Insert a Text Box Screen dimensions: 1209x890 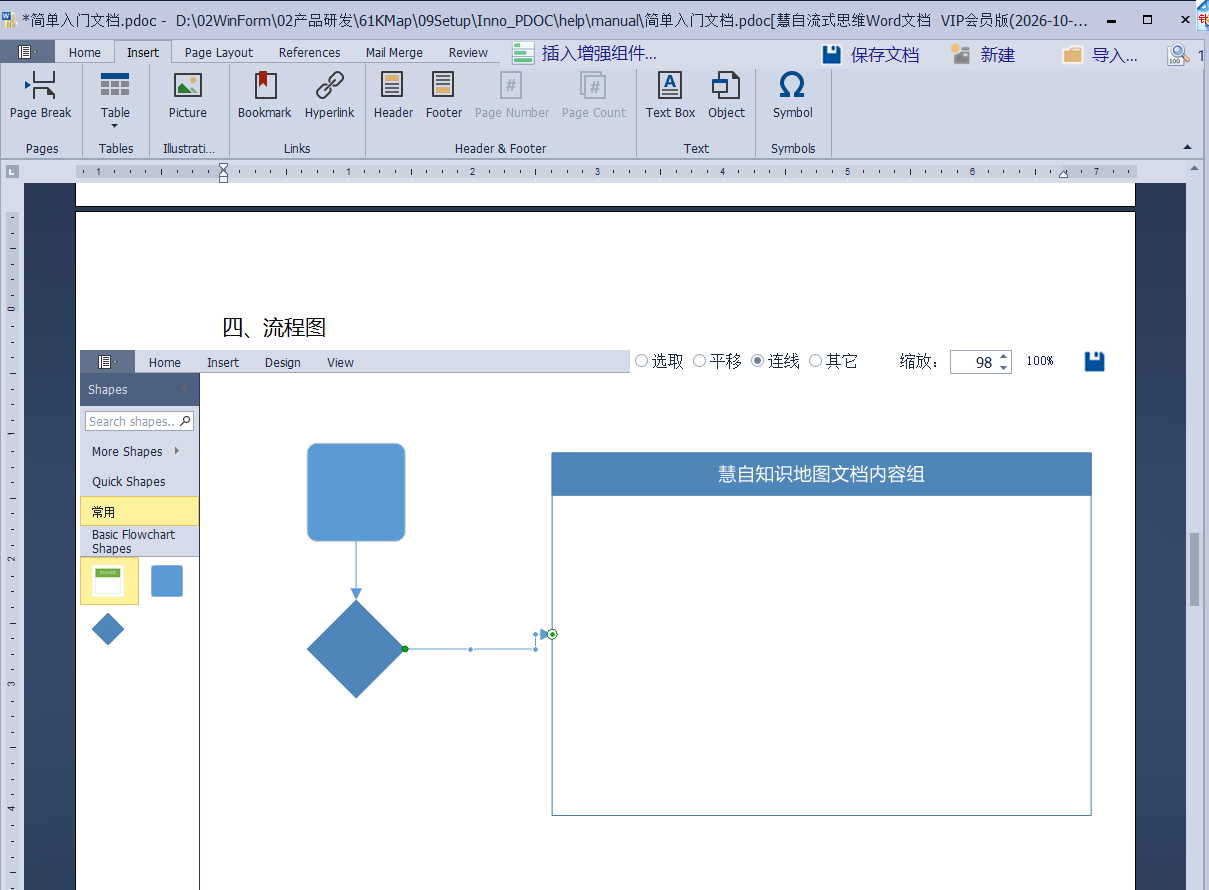[670, 96]
